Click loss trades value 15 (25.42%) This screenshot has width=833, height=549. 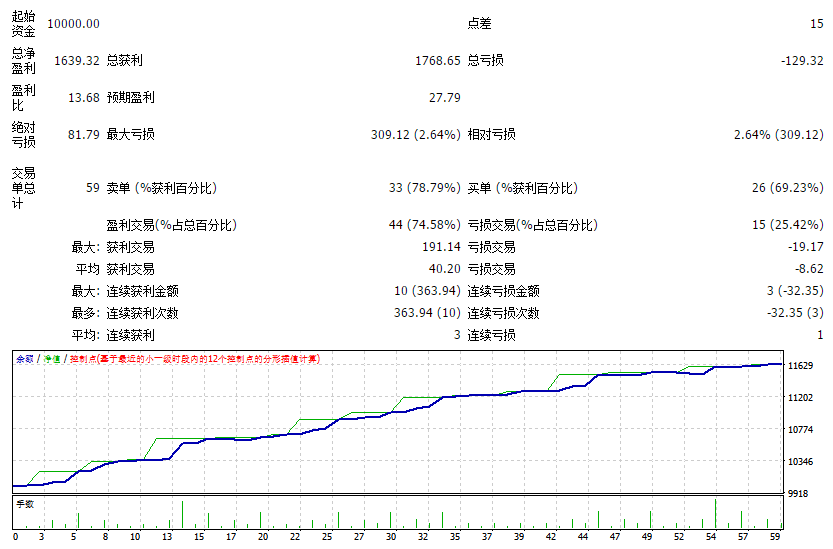click(788, 225)
